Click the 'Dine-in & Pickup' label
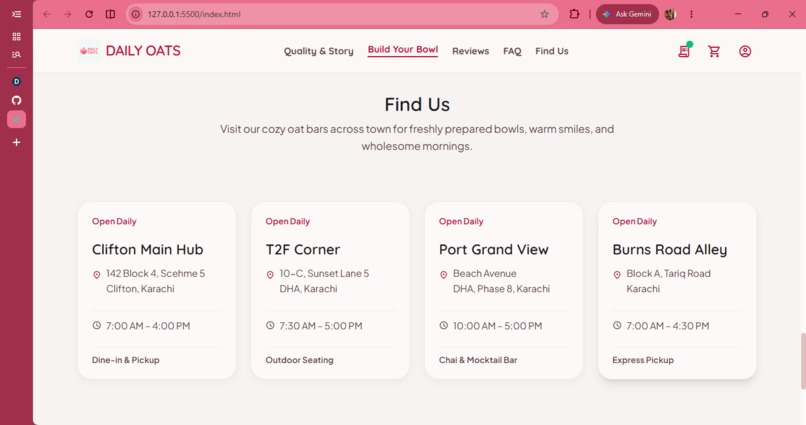The width and height of the screenshot is (806, 425). coord(125,360)
